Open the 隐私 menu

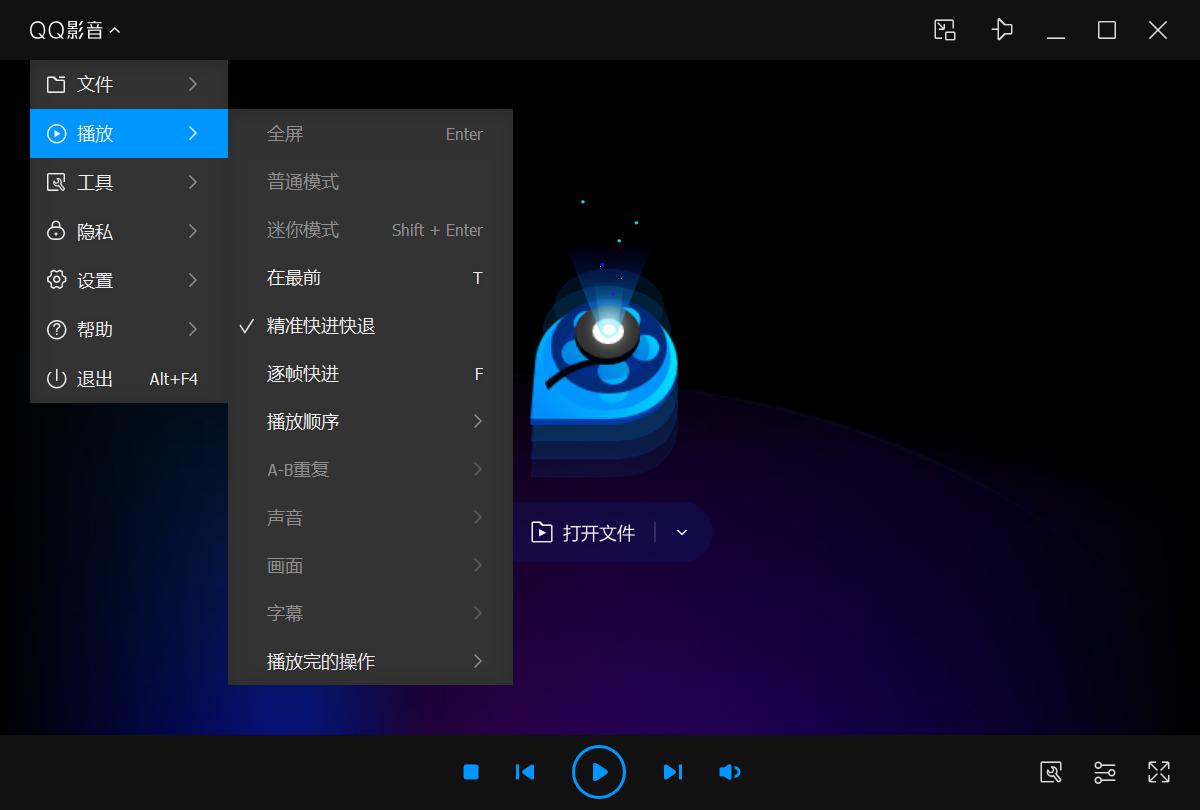[95, 231]
